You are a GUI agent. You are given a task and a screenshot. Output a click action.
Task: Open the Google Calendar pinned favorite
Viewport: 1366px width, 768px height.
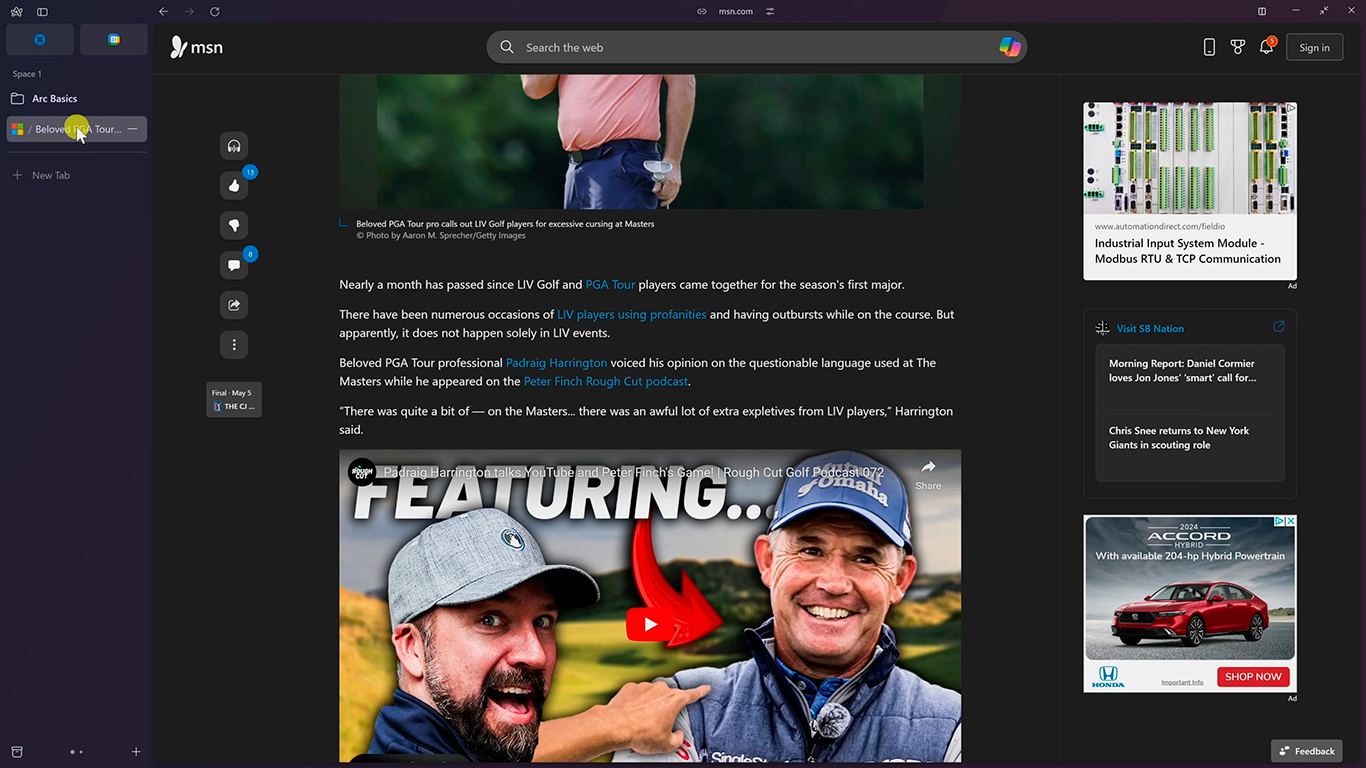point(114,39)
